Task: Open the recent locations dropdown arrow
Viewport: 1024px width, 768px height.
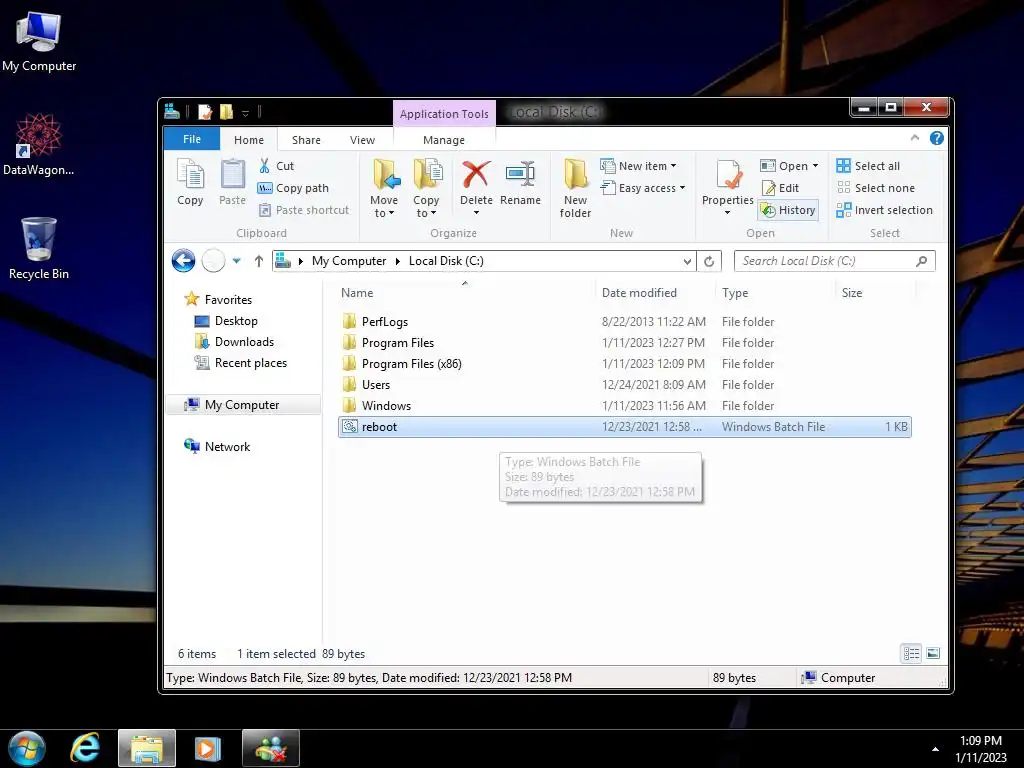Action: (x=237, y=261)
